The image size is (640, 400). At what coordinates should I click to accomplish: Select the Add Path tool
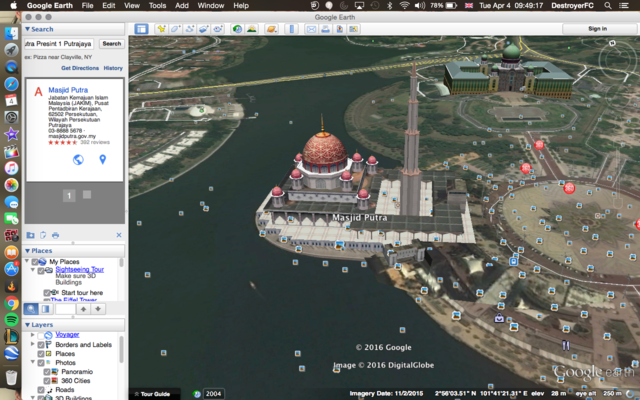pyautogui.click(x=189, y=29)
